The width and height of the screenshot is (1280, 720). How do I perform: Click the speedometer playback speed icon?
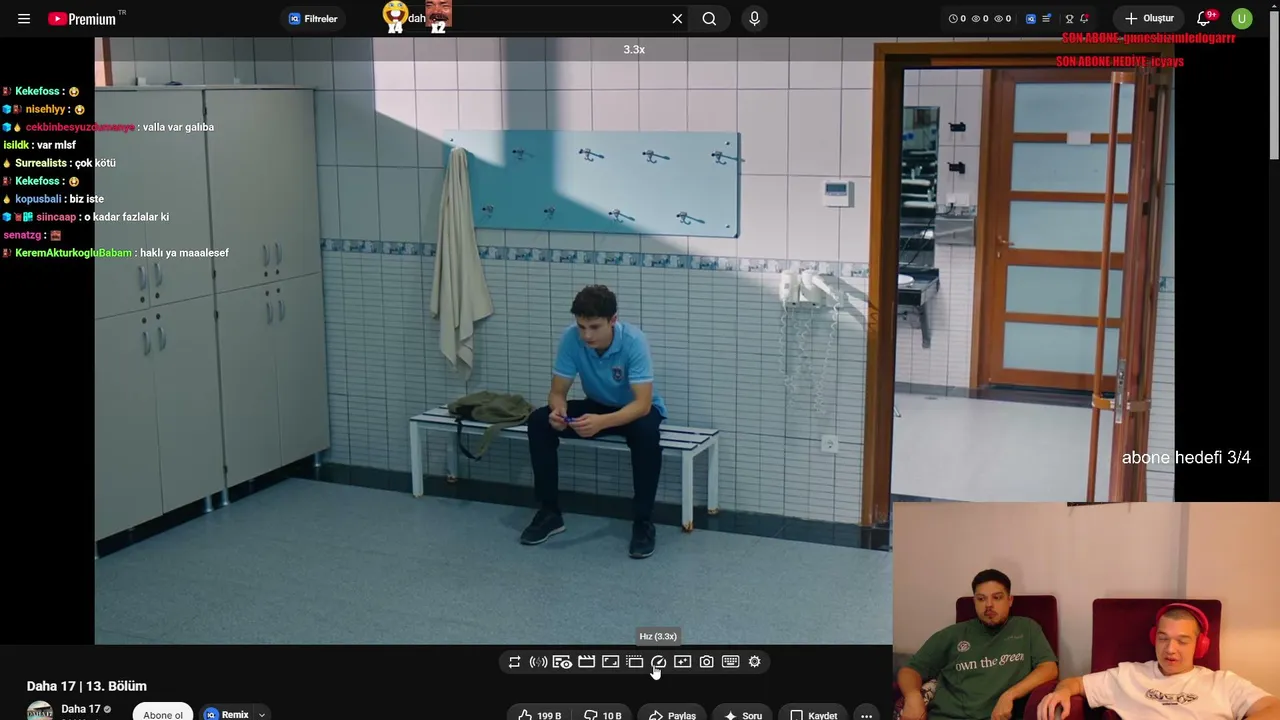point(658,662)
